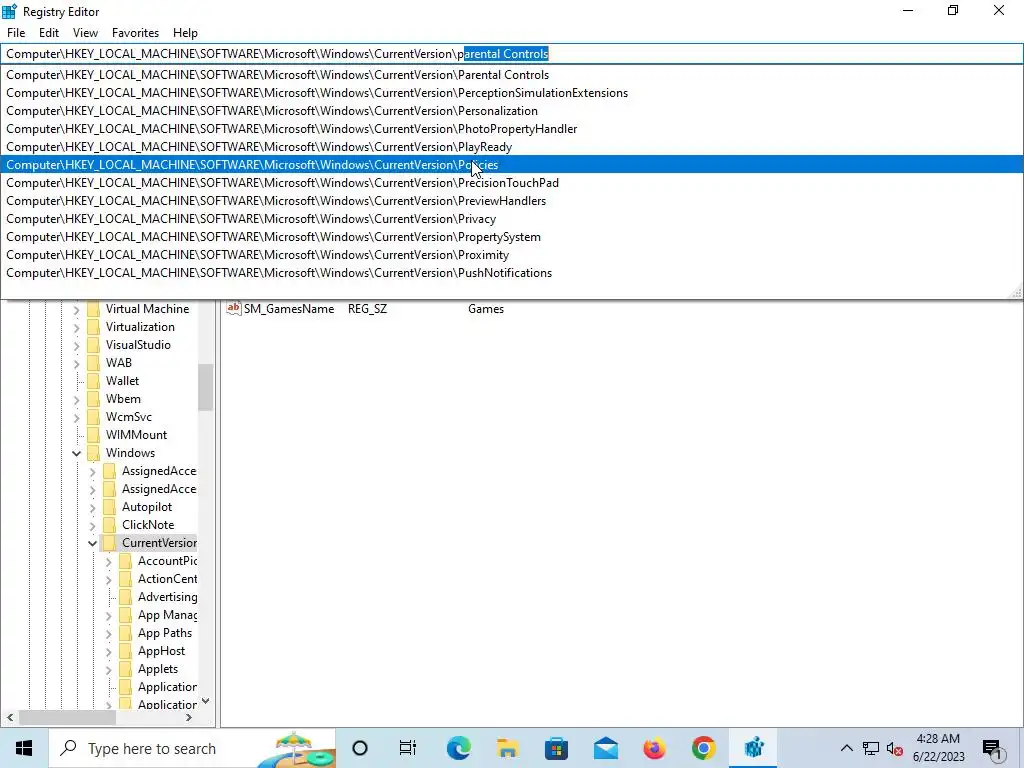The width and height of the screenshot is (1024, 768).
Task: Select the Personalization path suggestion
Action: (x=512, y=111)
